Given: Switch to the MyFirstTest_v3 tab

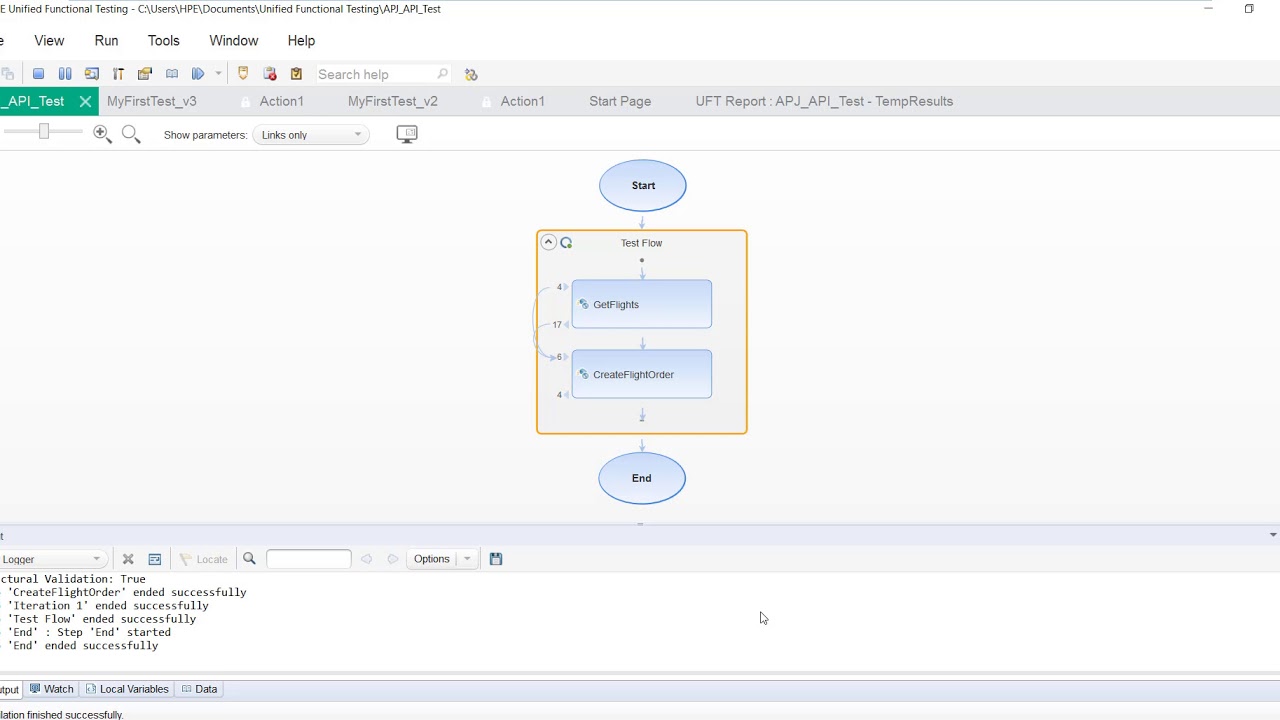Looking at the screenshot, I should pos(152,101).
